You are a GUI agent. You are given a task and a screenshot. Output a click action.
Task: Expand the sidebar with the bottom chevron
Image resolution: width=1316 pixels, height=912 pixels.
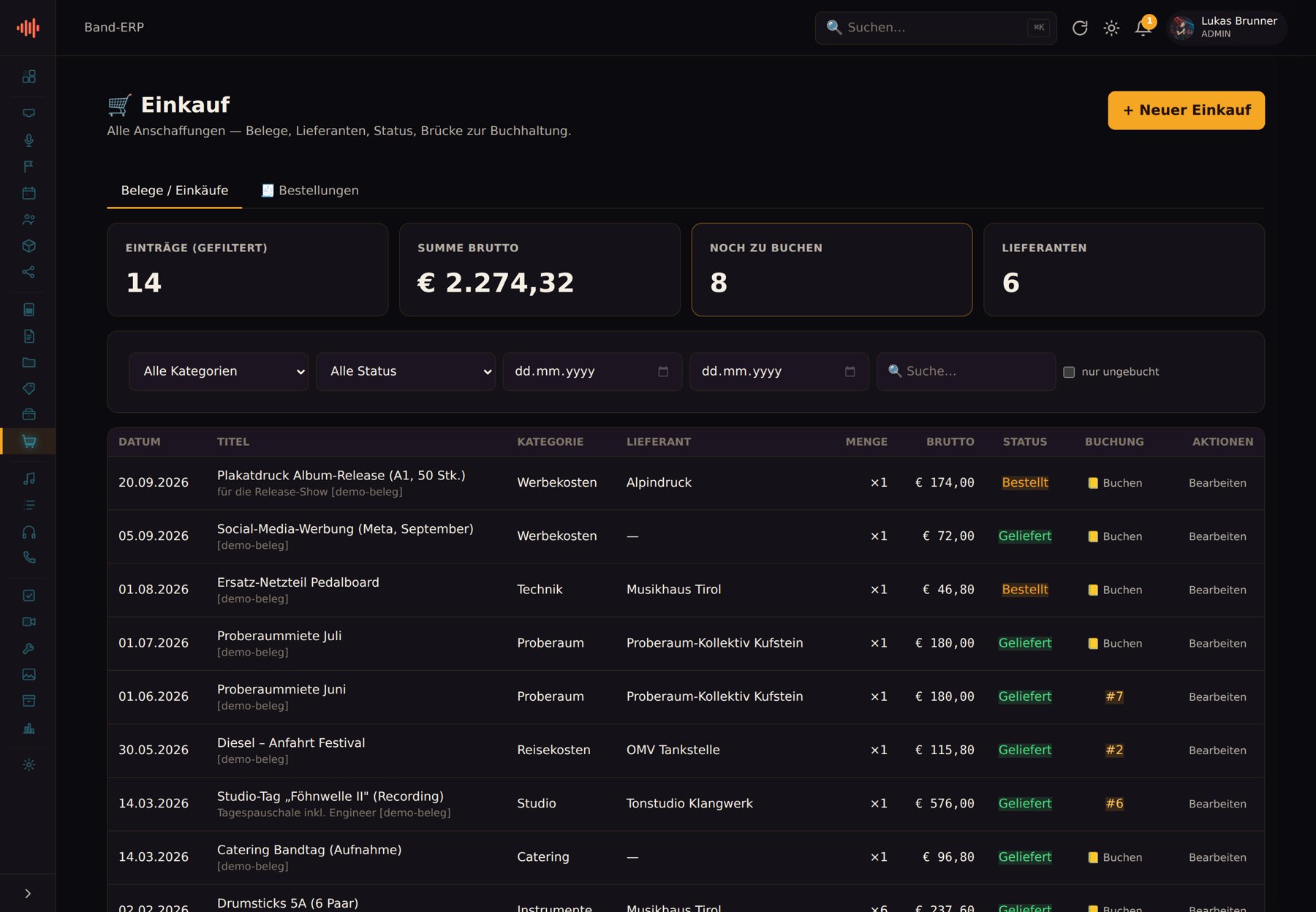28,893
